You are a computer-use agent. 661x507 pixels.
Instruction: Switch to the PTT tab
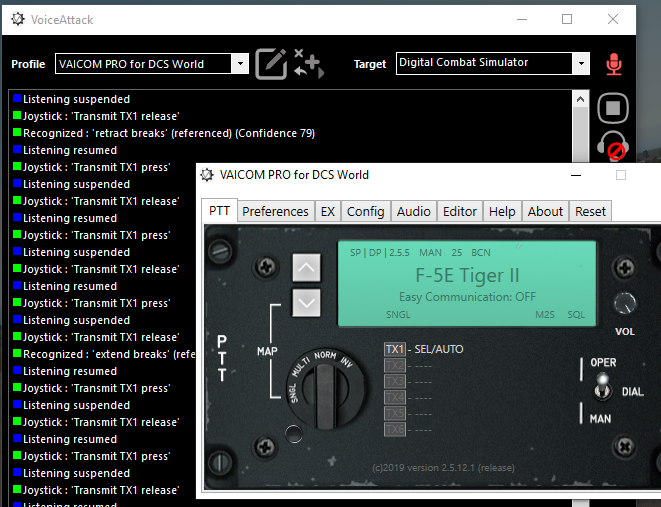(219, 210)
